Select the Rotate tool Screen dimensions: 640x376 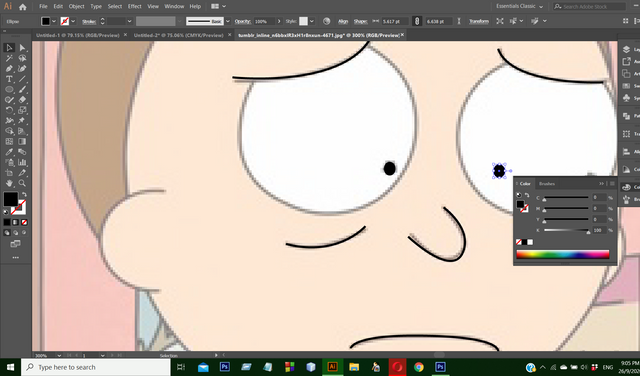[9, 110]
